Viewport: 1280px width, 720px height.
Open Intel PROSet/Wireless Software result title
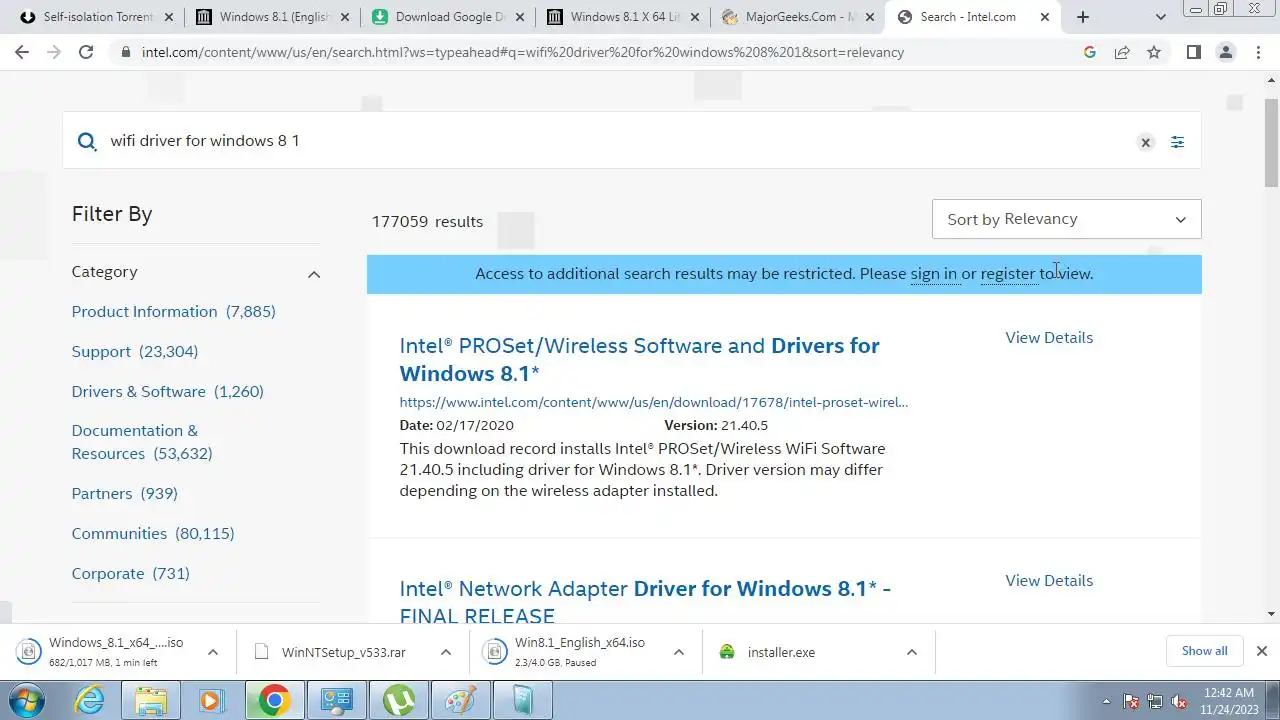point(639,359)
